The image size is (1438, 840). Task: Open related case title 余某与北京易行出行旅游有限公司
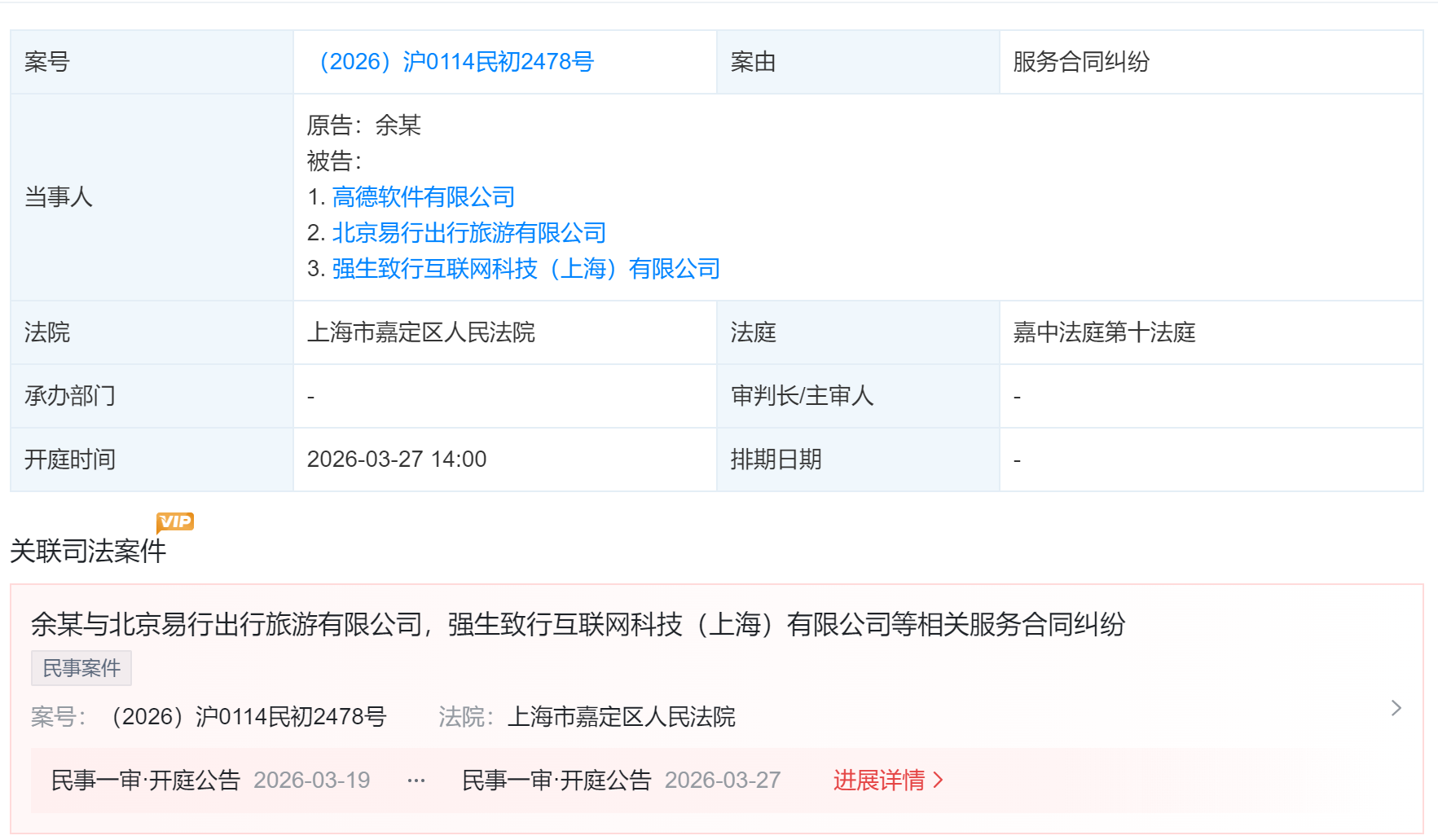tap(578, 625)
